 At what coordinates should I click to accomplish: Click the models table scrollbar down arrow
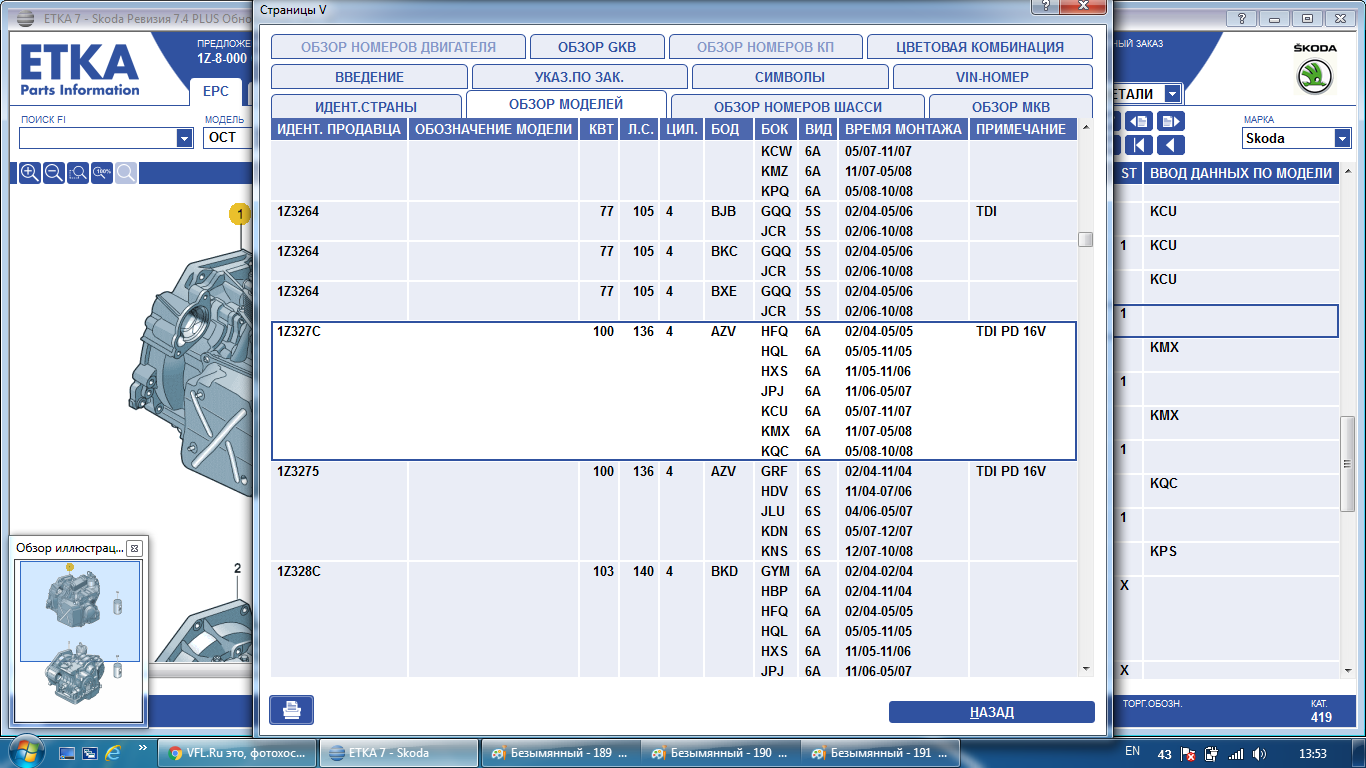coord(1085,668)
